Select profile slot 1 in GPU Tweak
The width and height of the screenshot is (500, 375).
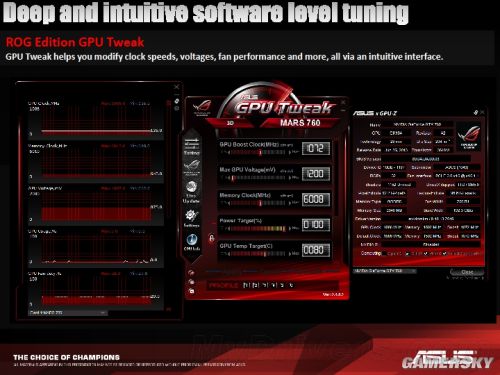246,285
